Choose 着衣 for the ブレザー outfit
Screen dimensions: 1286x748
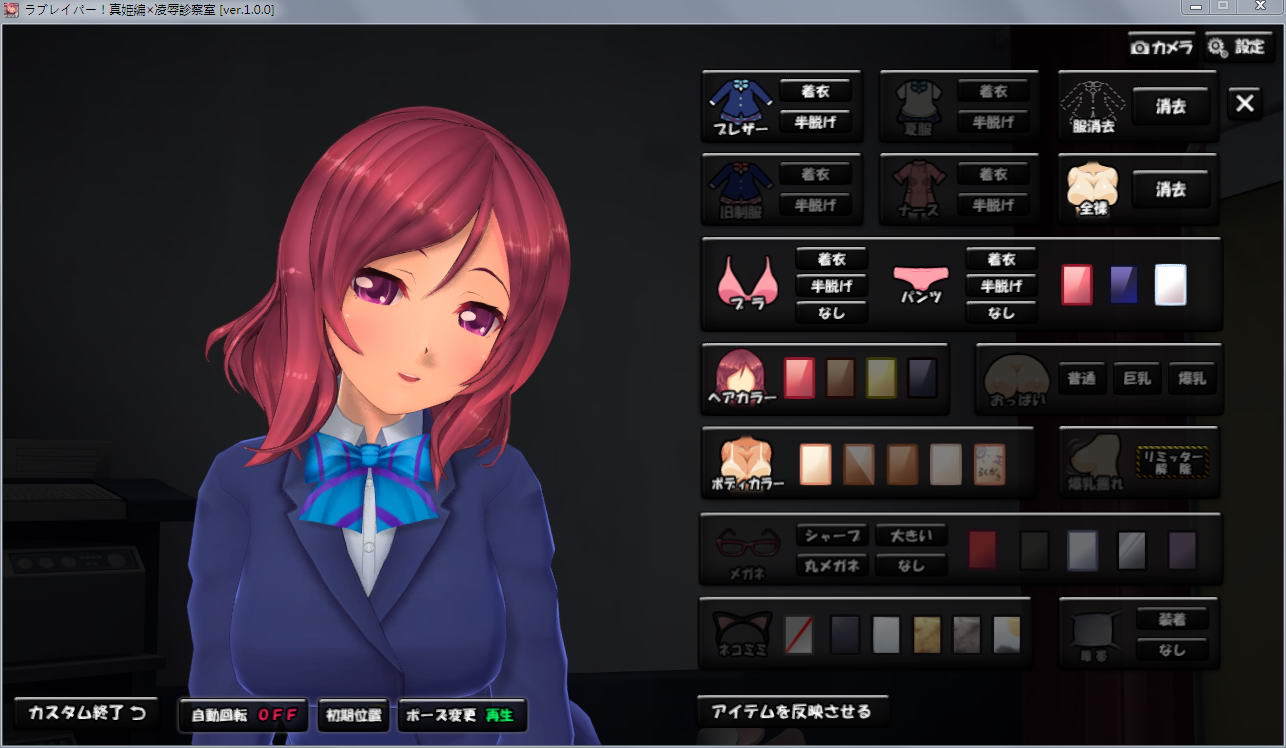pyautogui.click(x=815, y=91)
